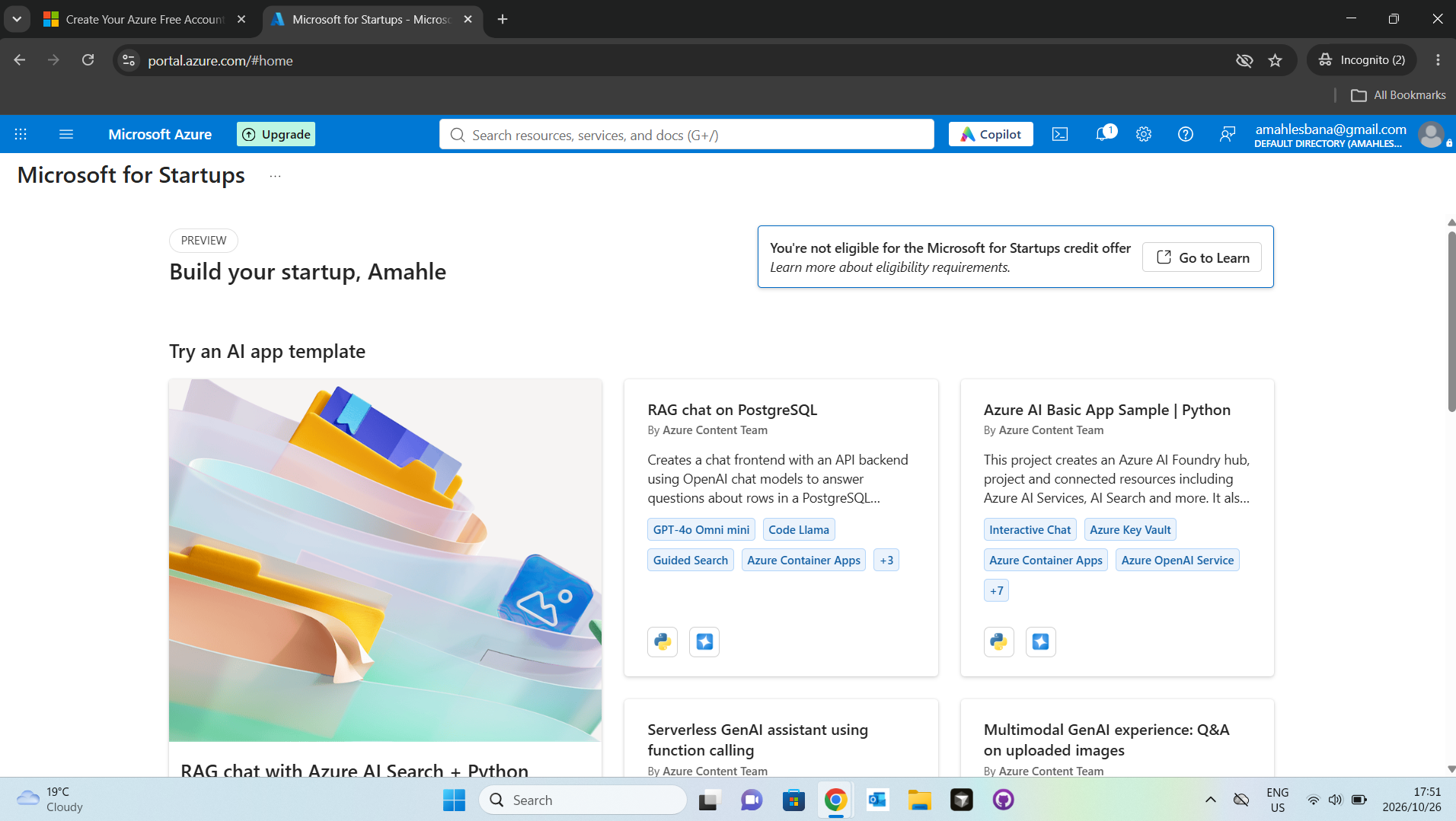Select the Microsoft for Startups browser tab
This screenshot has height=821, width=1456.
(x=372, y=19)
